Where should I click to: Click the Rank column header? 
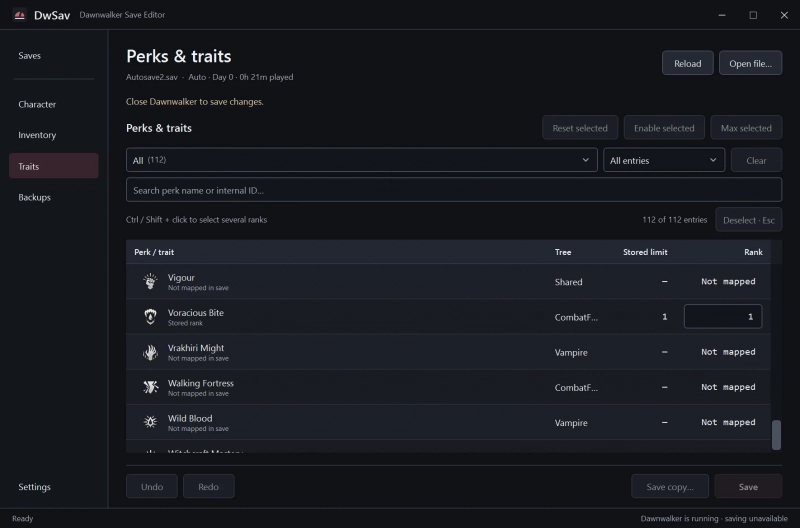[x=753, y=252]
